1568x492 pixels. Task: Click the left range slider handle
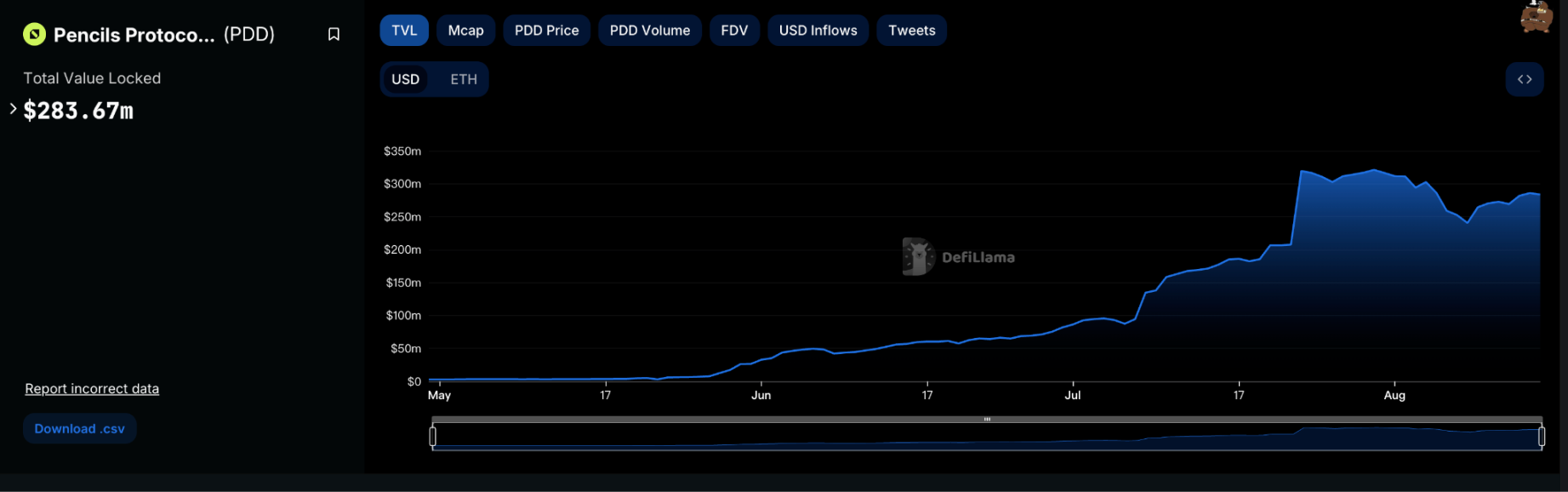pos(433,437)
